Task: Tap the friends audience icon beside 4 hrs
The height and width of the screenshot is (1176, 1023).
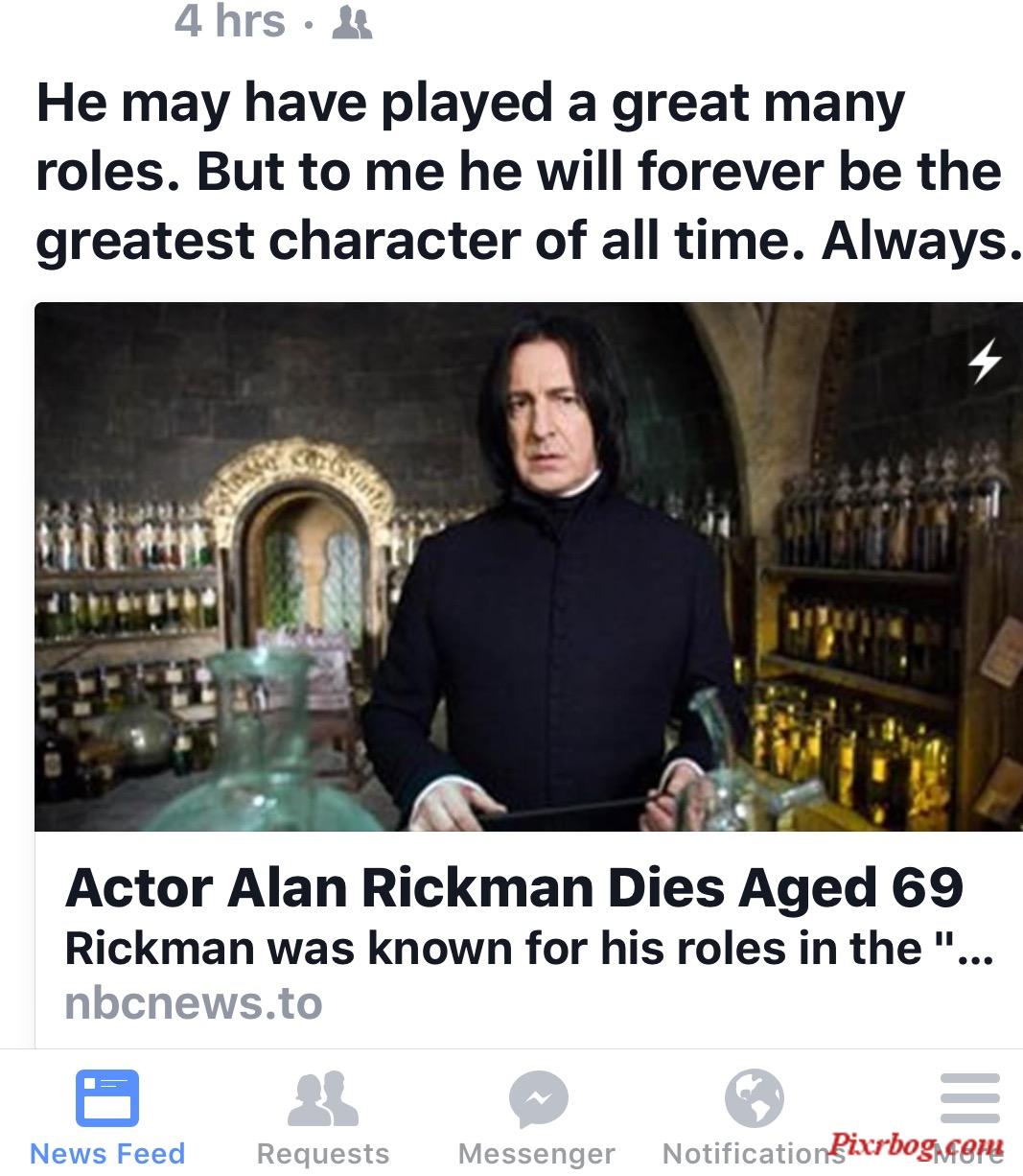Action: tap(351, 21)
